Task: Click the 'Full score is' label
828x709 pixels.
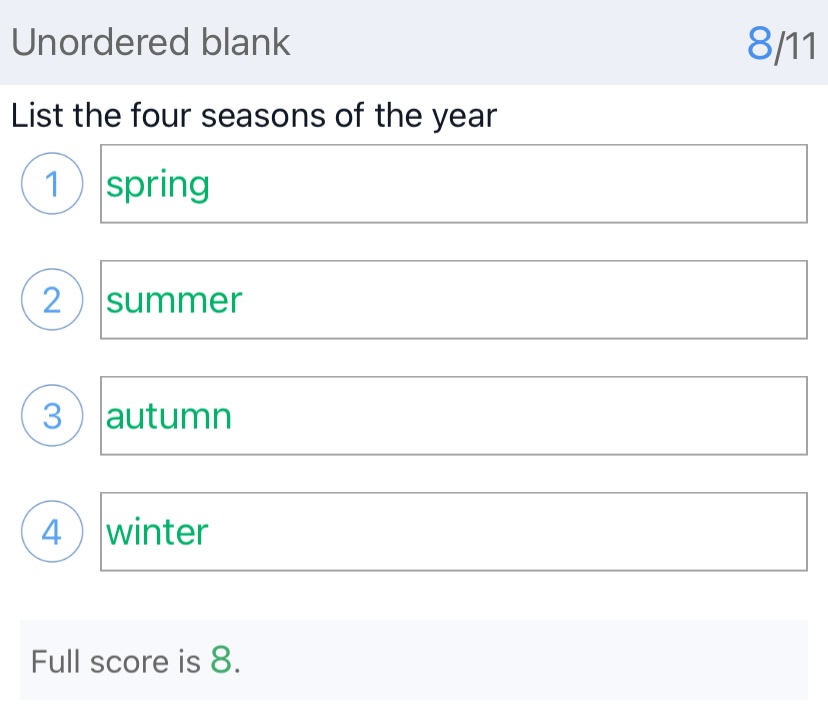Action: (117, 662)
